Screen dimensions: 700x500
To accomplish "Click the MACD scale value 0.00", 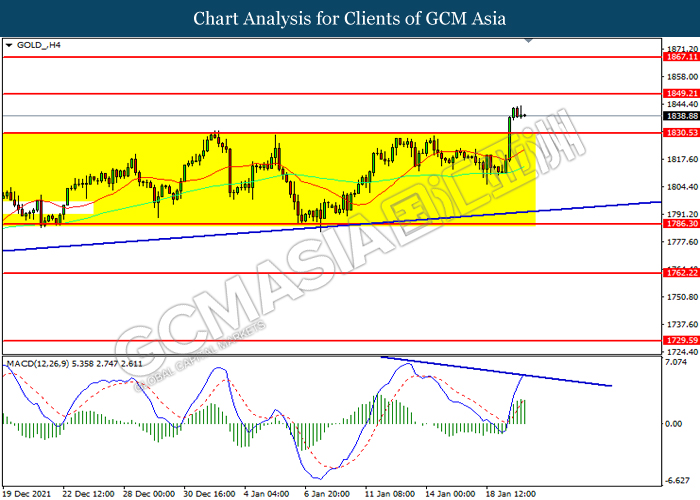I will [674, 424].
